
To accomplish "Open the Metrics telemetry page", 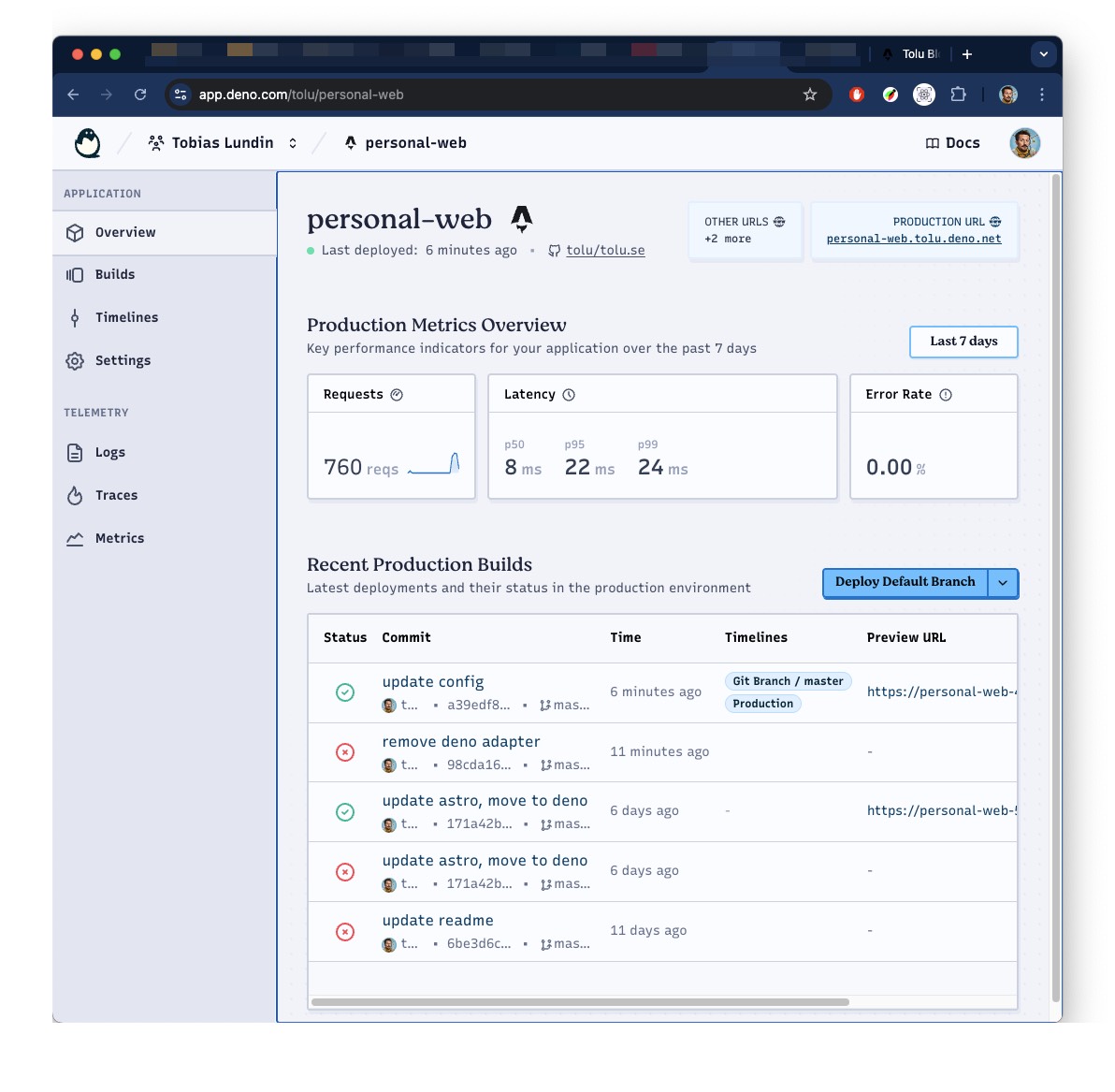I will [x=165, y=539].
